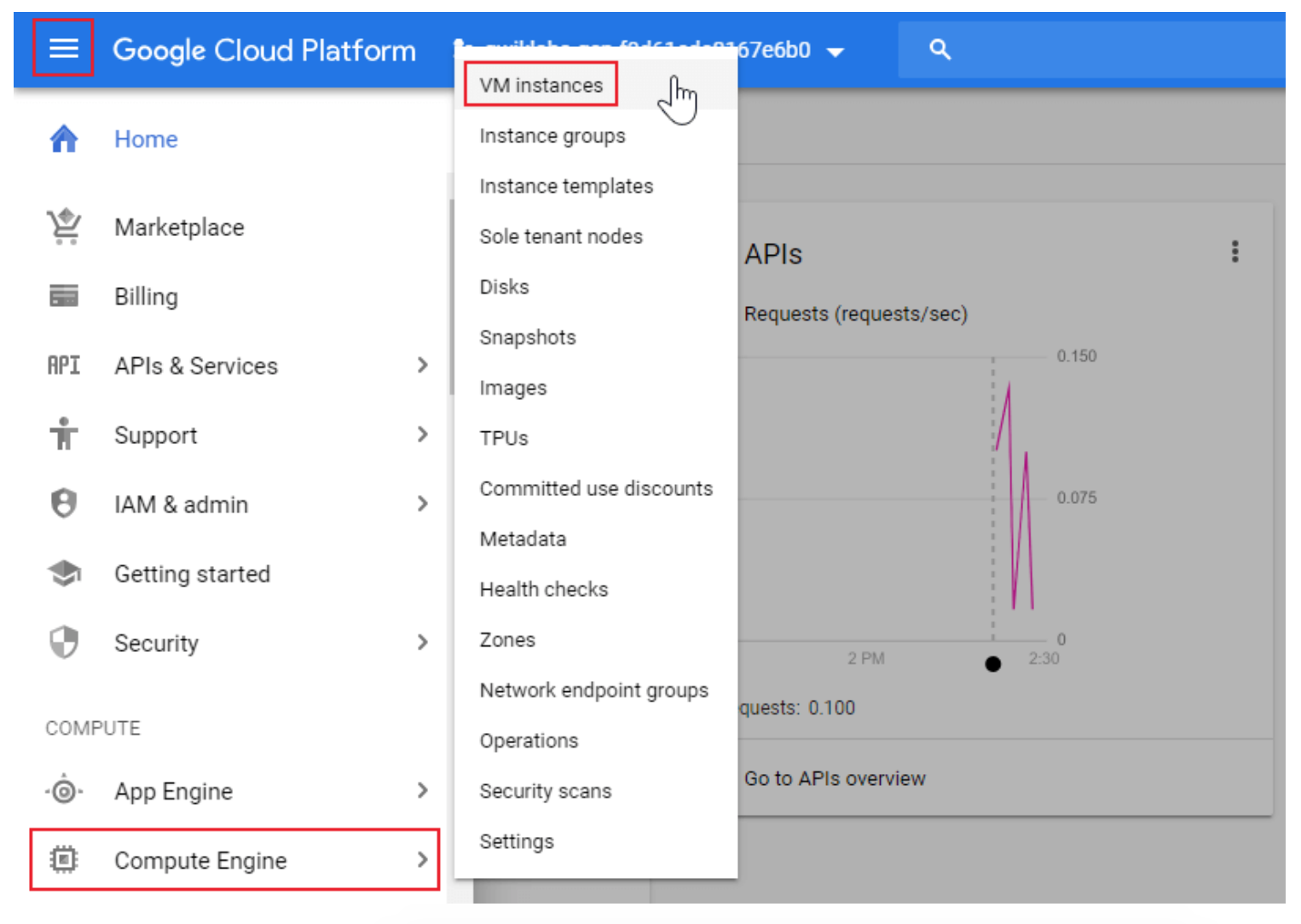
Task: Click the 0.150 axis value
Action: point(1077,356)
